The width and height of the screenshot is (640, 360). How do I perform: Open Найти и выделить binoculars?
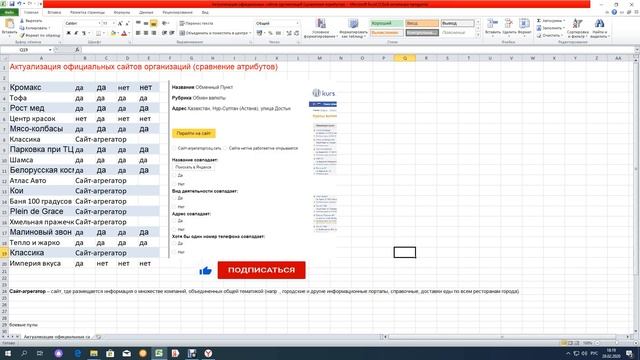(x=599, y=28)
